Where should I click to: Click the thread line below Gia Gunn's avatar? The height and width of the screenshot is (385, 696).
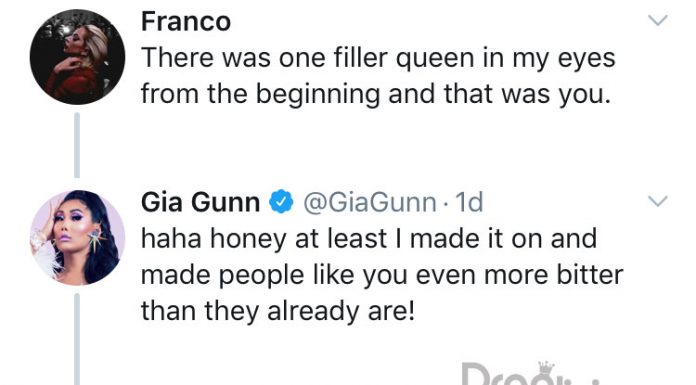coord(77,339)
